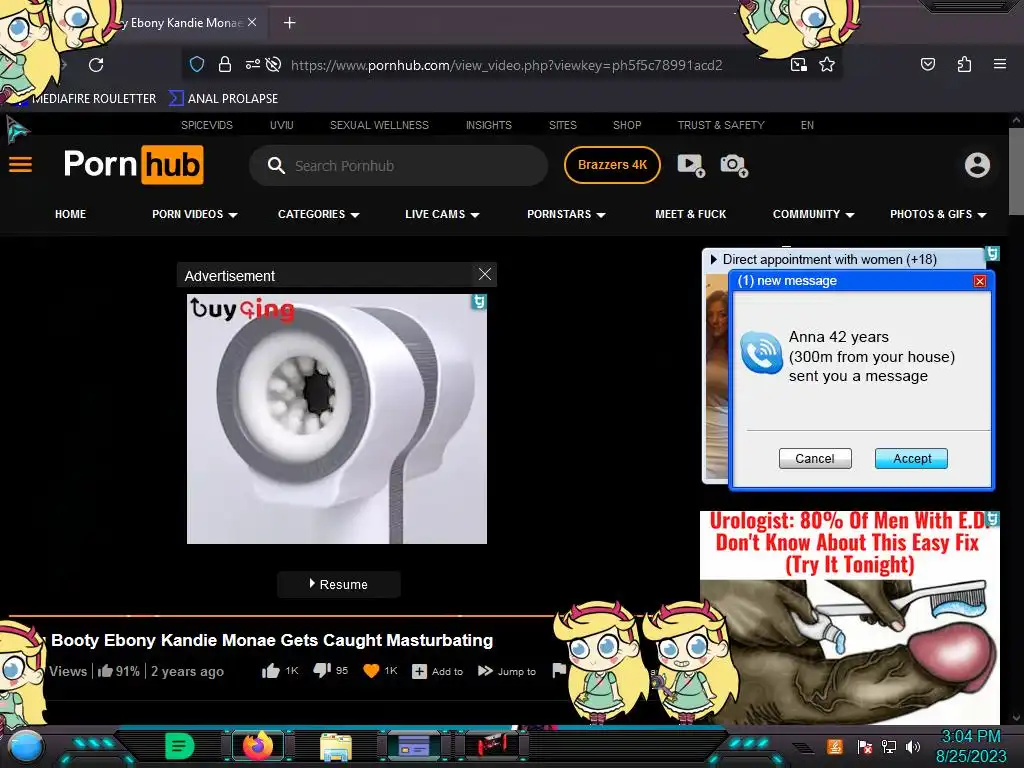Open the Extensions puzzle icon
1024x768 pixels.
tap(964, 64)
